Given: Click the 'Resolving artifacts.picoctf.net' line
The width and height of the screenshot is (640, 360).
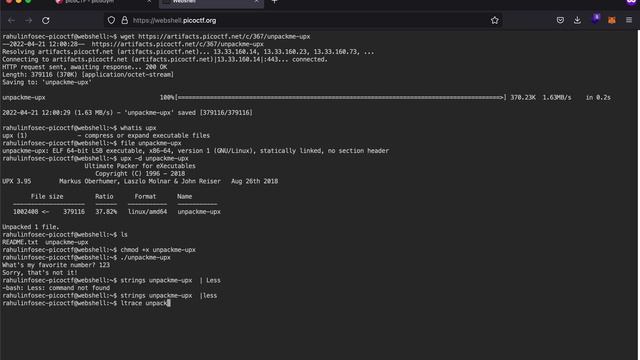Looking at the screenshot, I should point(188,52).
